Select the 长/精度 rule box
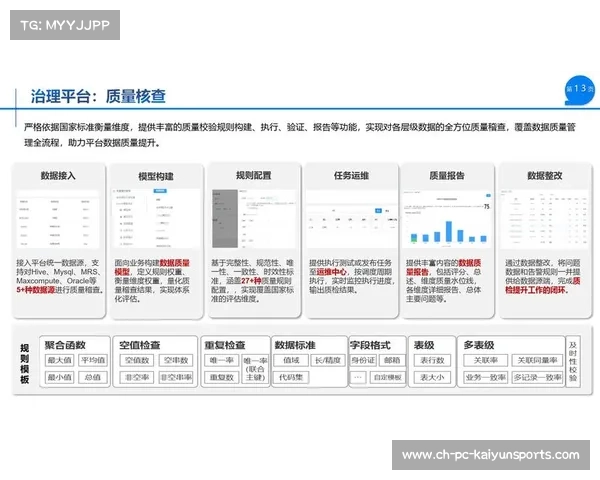 pos(328,360)
